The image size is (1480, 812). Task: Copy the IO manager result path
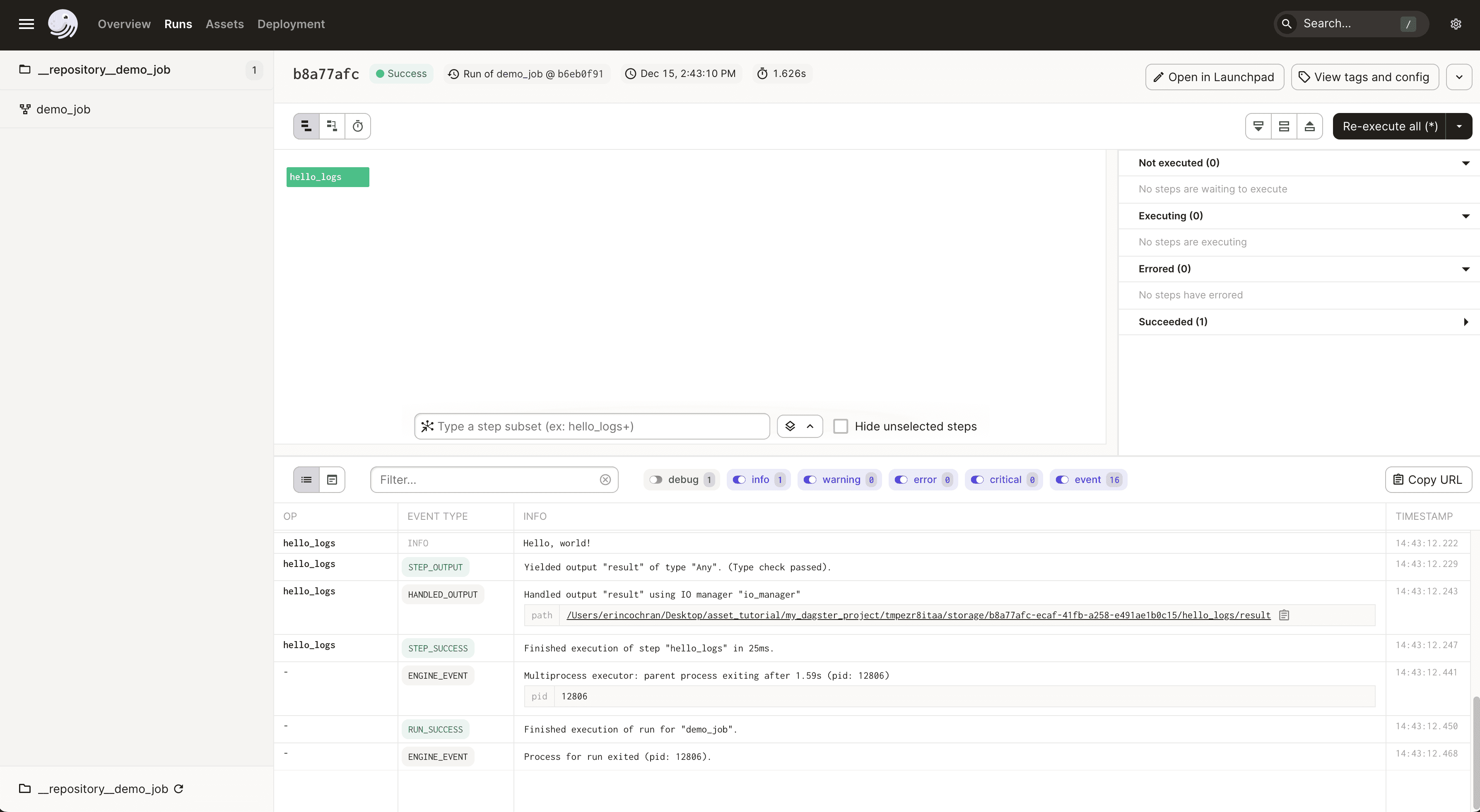[1285, 615]
